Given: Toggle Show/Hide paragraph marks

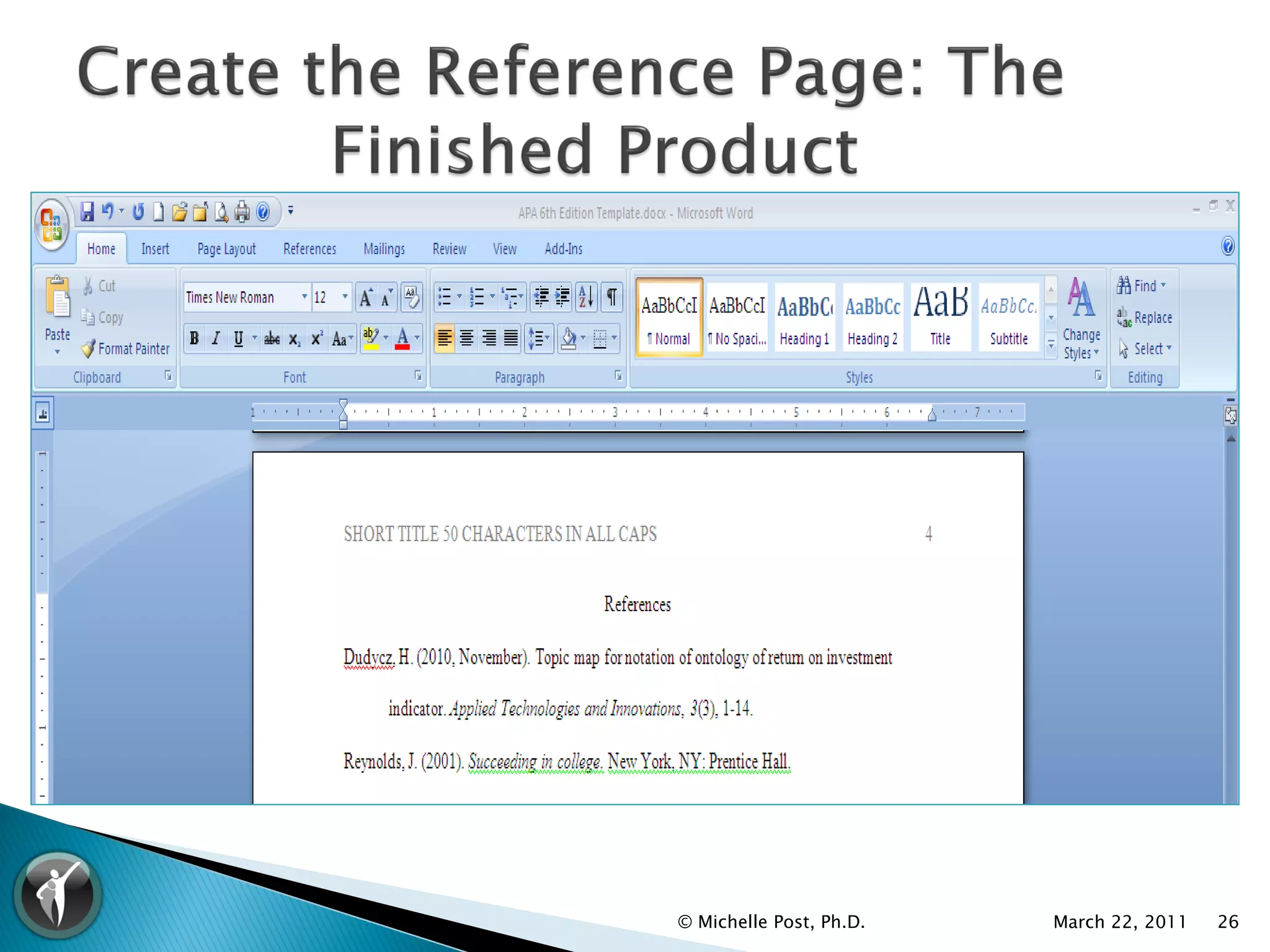Looking at the screenshot, I should (x=611, y=297).
